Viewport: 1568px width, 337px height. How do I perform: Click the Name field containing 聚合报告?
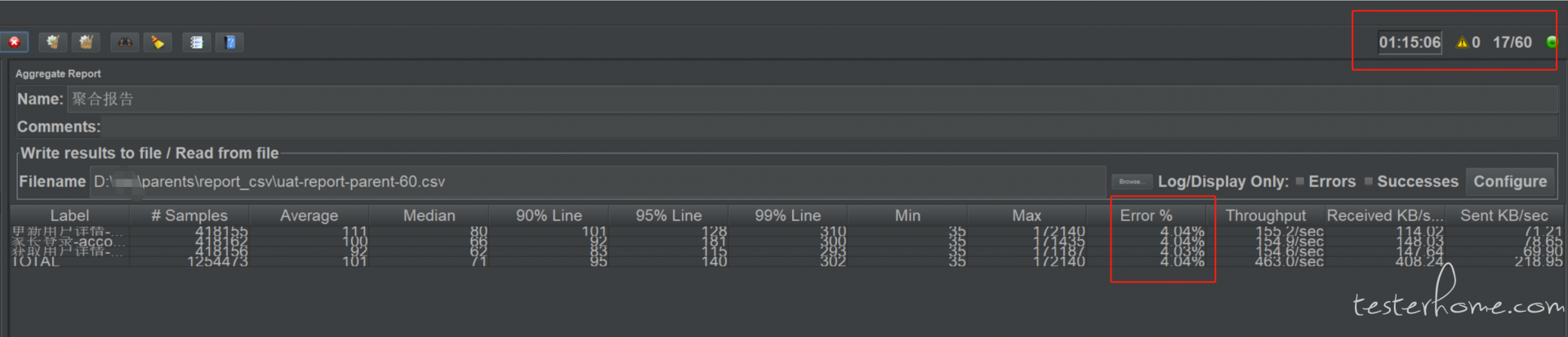click(x=812, y=100)
